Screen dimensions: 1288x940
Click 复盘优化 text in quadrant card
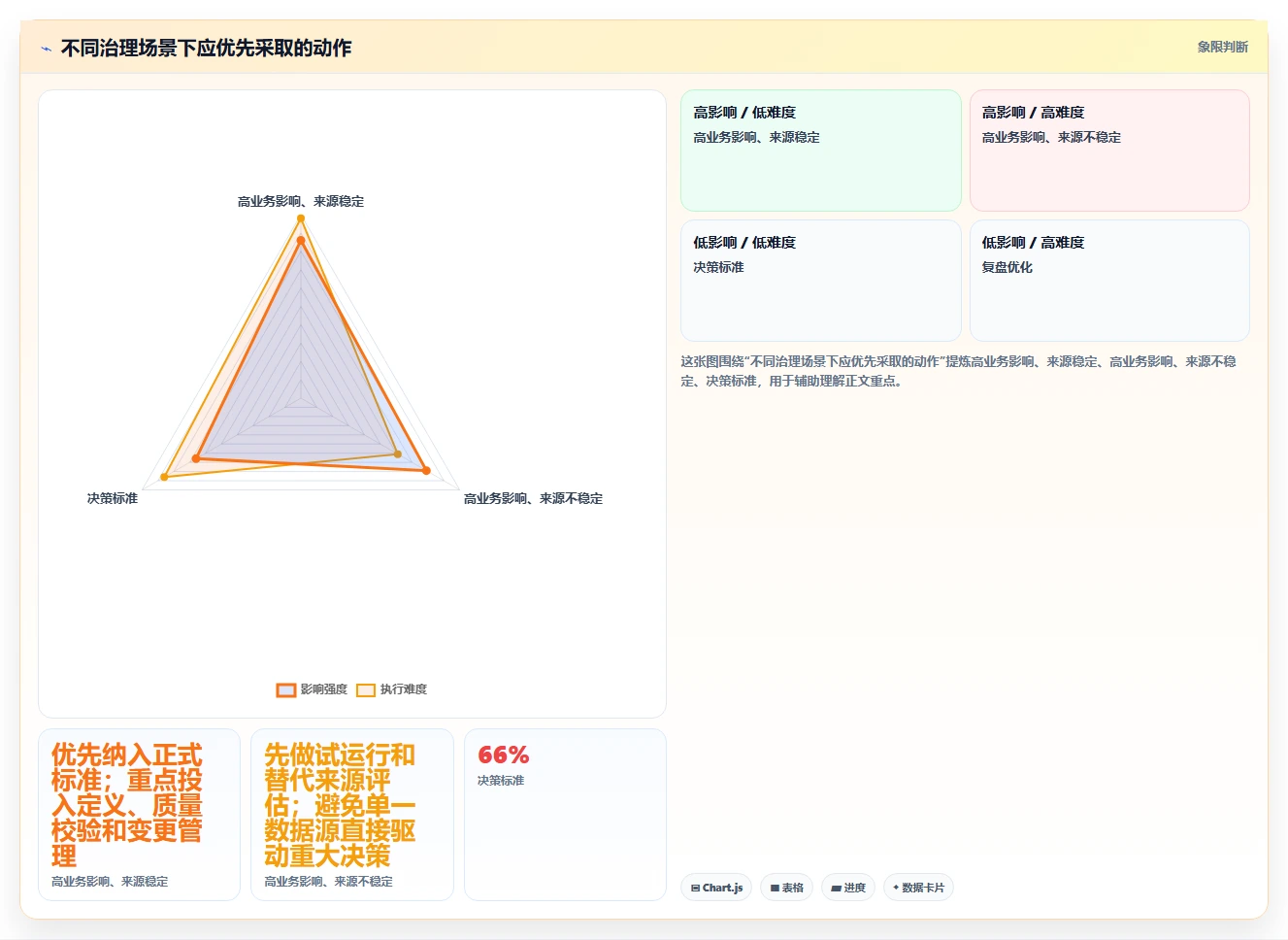[1007, 267]
